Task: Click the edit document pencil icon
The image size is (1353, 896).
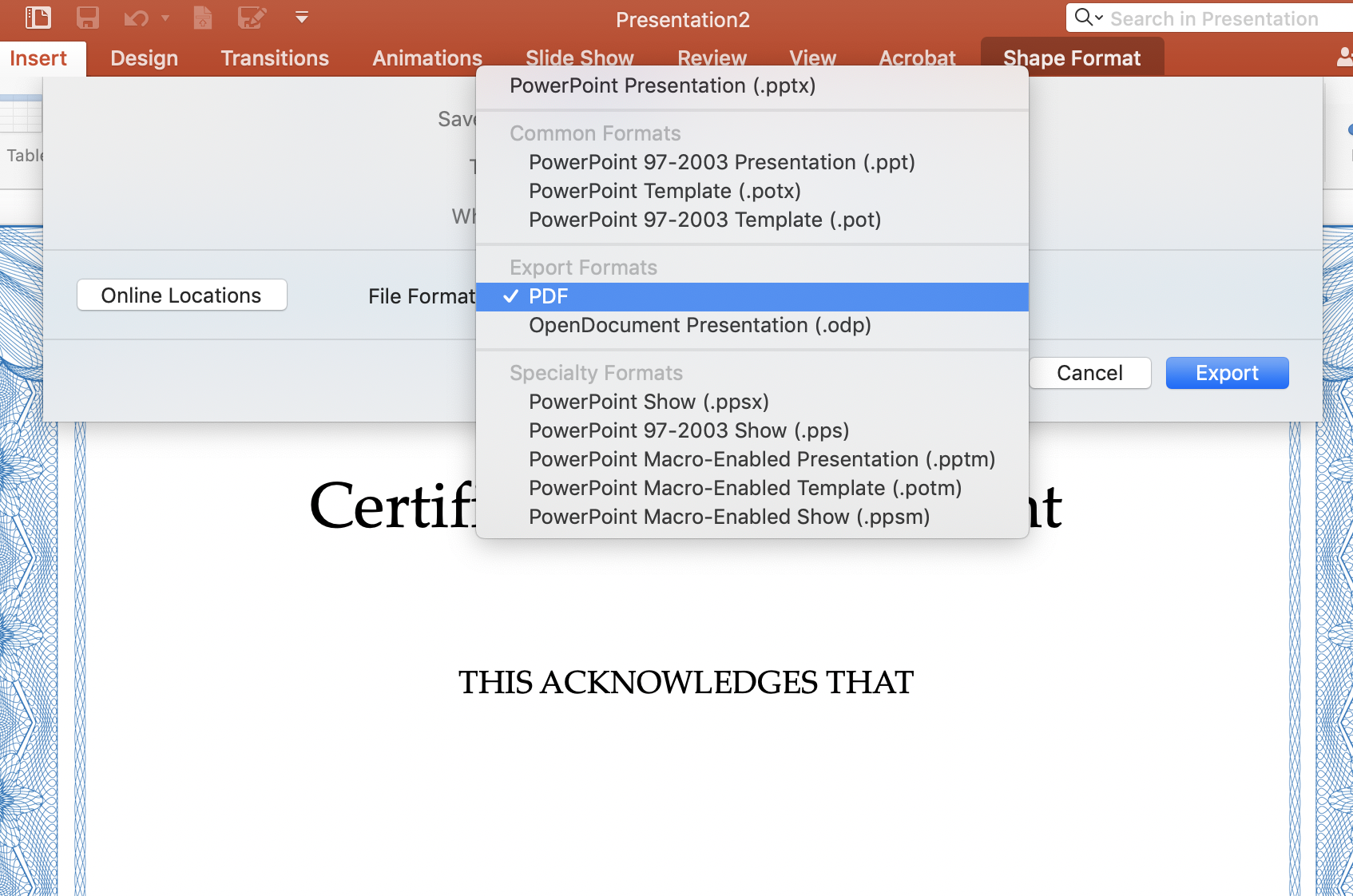Action: pyautogui.click(x=252, y=18)
